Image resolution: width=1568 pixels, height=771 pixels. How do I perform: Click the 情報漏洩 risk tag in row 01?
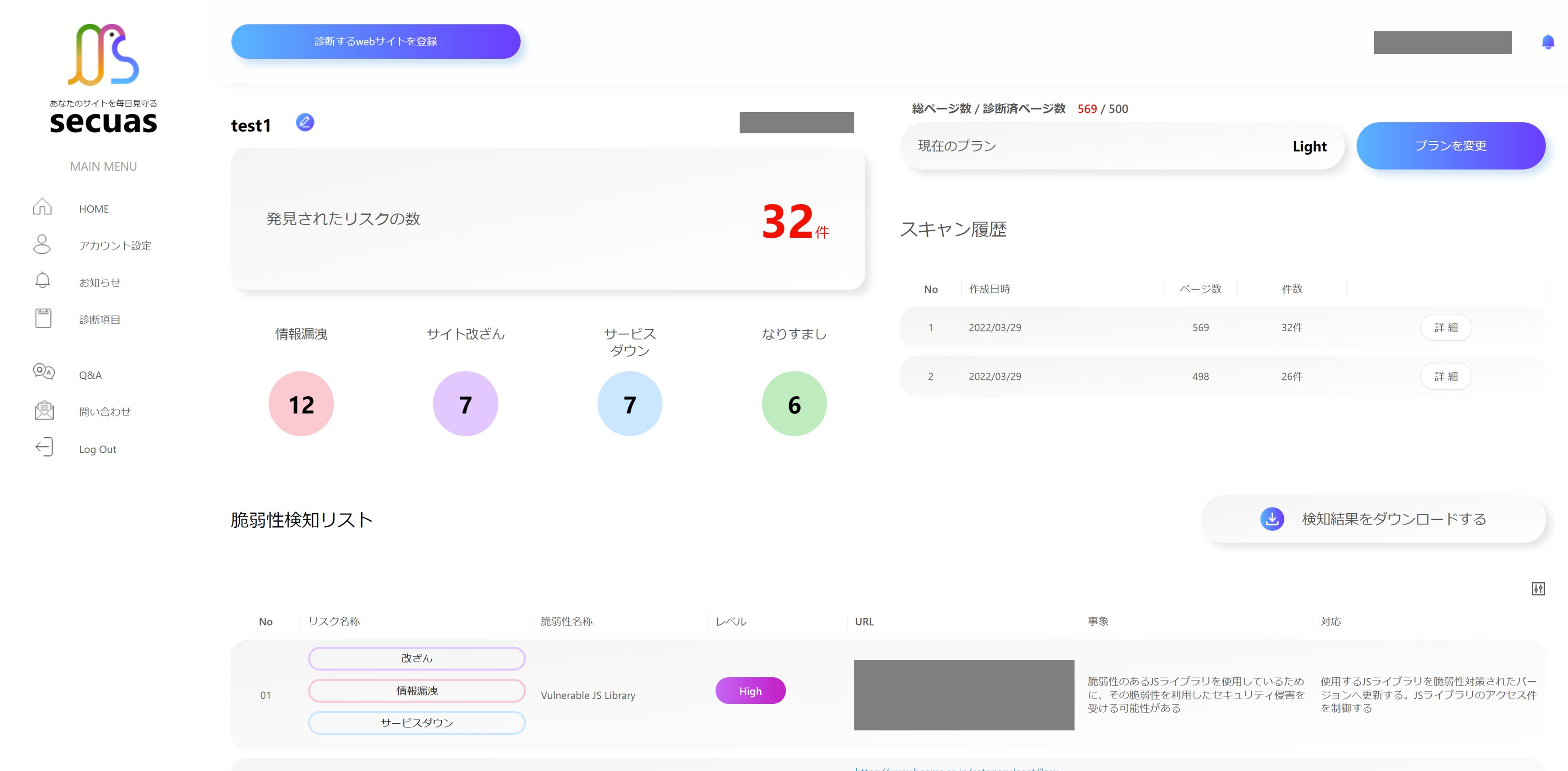[417, 691]
